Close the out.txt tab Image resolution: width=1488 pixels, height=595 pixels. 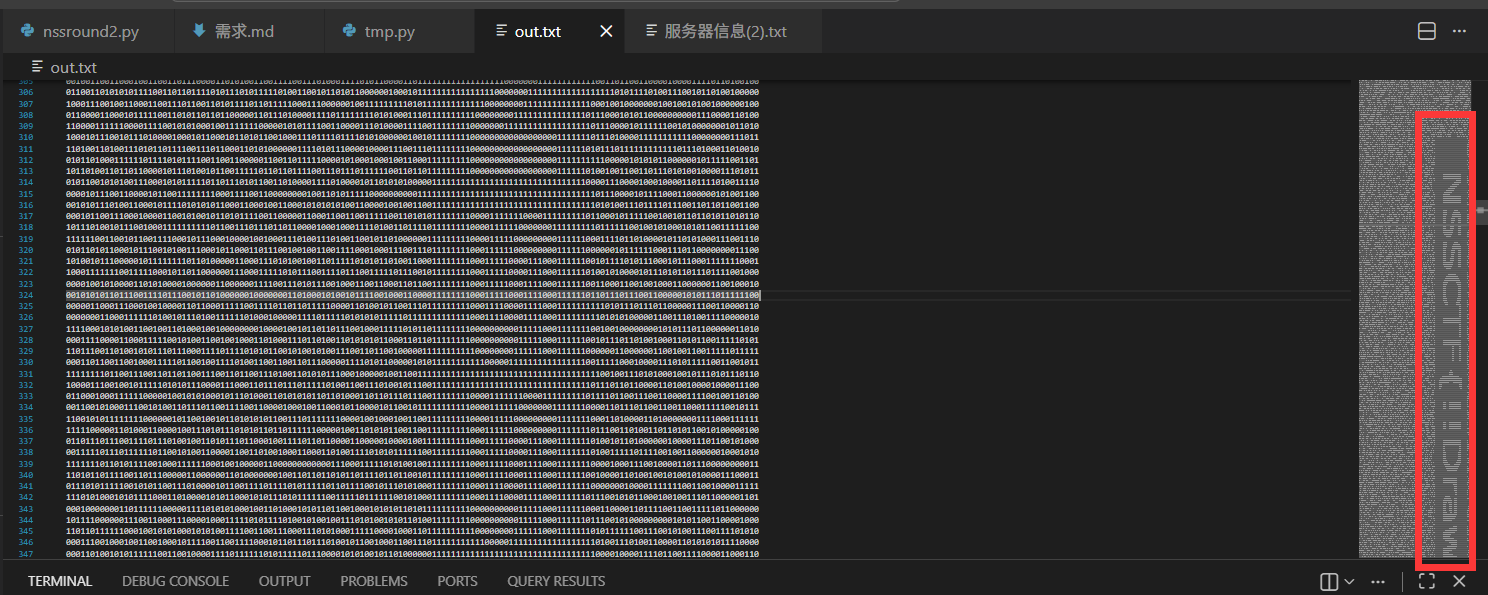[605, 31]
